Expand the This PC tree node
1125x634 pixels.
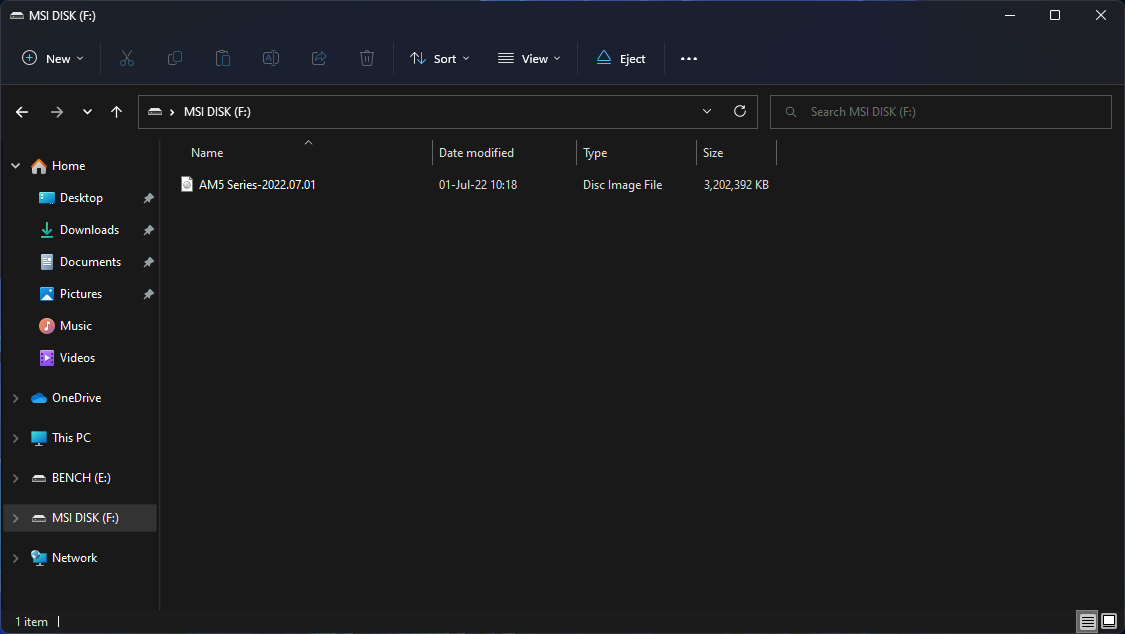click(x=16, y=437)
